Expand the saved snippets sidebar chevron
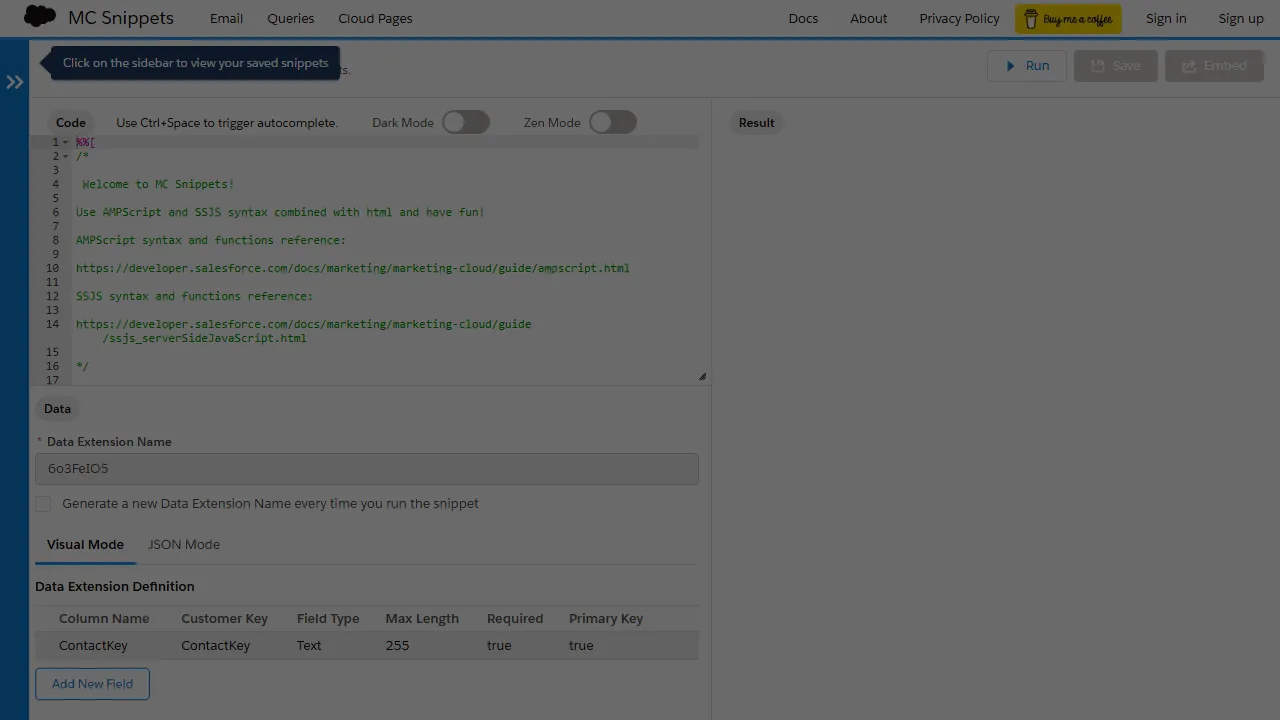1280x720 pixels. pos(14,81)
